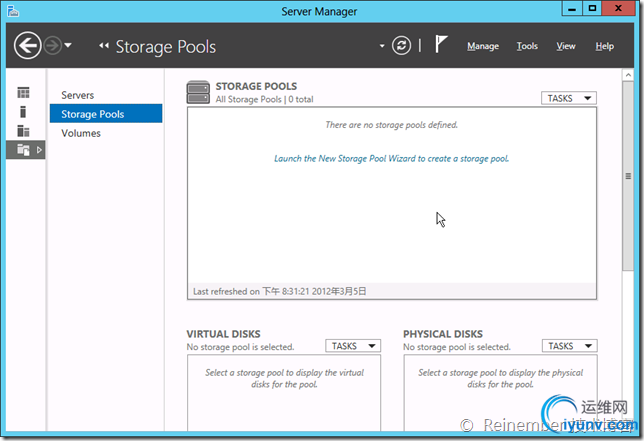Click the VIRTUAL DISKS heading
Screen dimensions: 644x441
pos(223,334)
